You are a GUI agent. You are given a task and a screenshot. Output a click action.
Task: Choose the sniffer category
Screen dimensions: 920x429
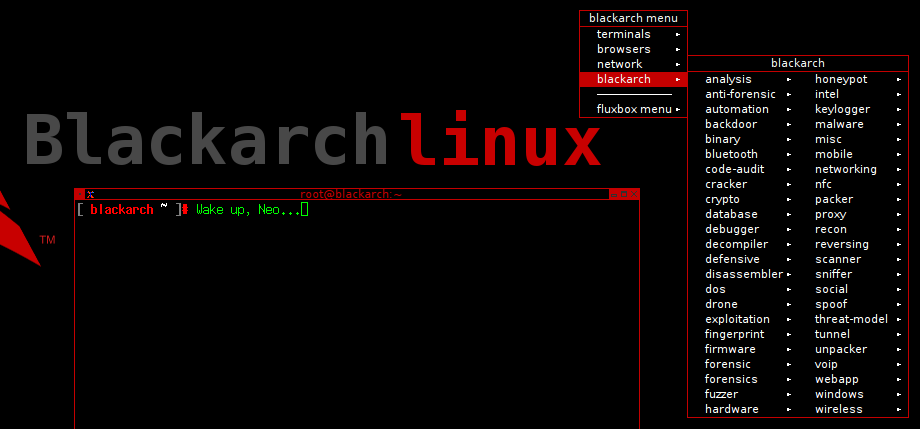853,274
